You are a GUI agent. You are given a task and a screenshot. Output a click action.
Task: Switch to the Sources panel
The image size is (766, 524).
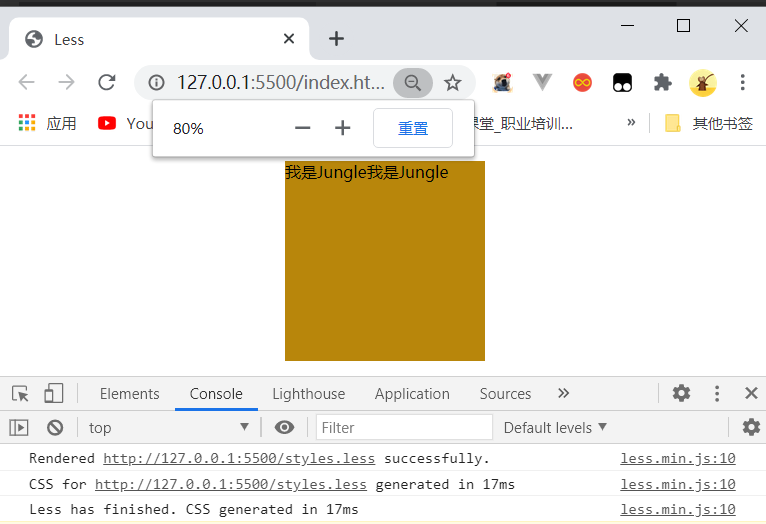505,394
